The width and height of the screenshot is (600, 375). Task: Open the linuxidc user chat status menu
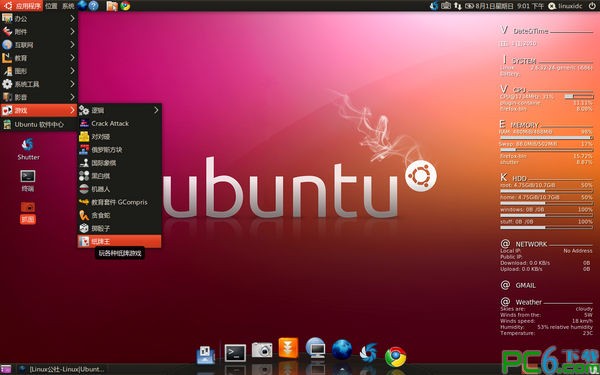[x=565, y=6]
